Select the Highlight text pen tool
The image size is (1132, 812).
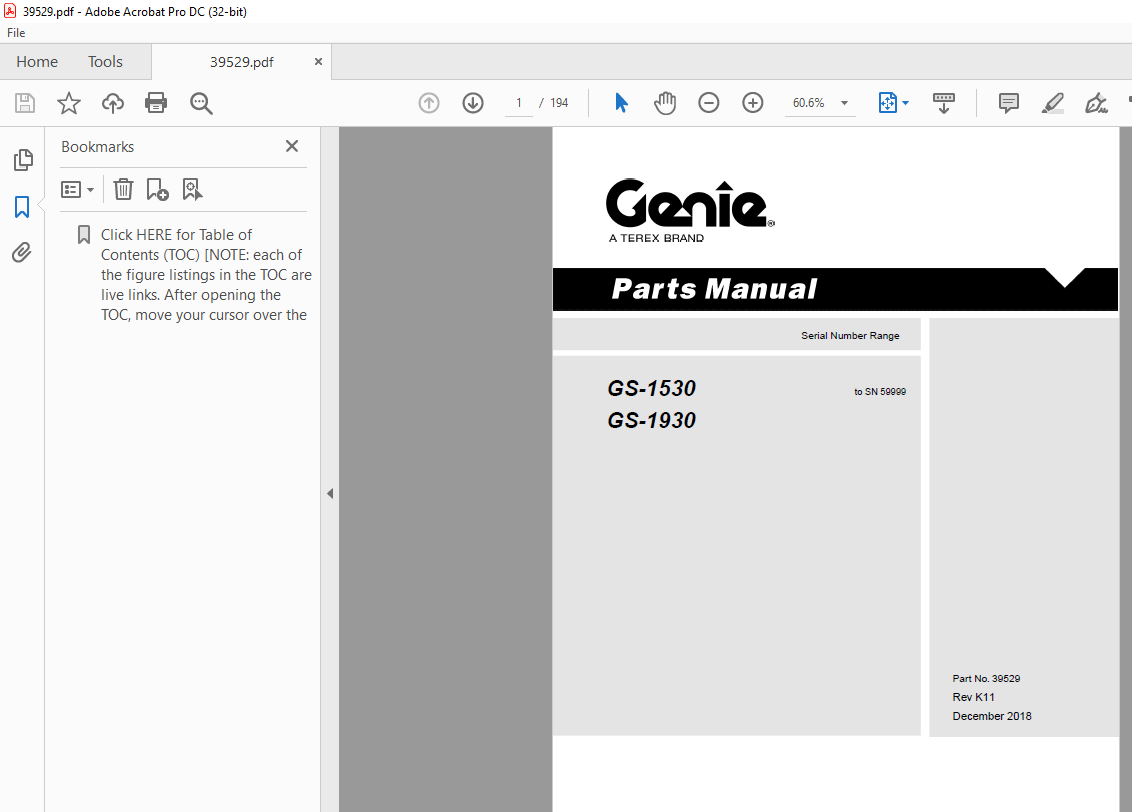pos(1053,103)
